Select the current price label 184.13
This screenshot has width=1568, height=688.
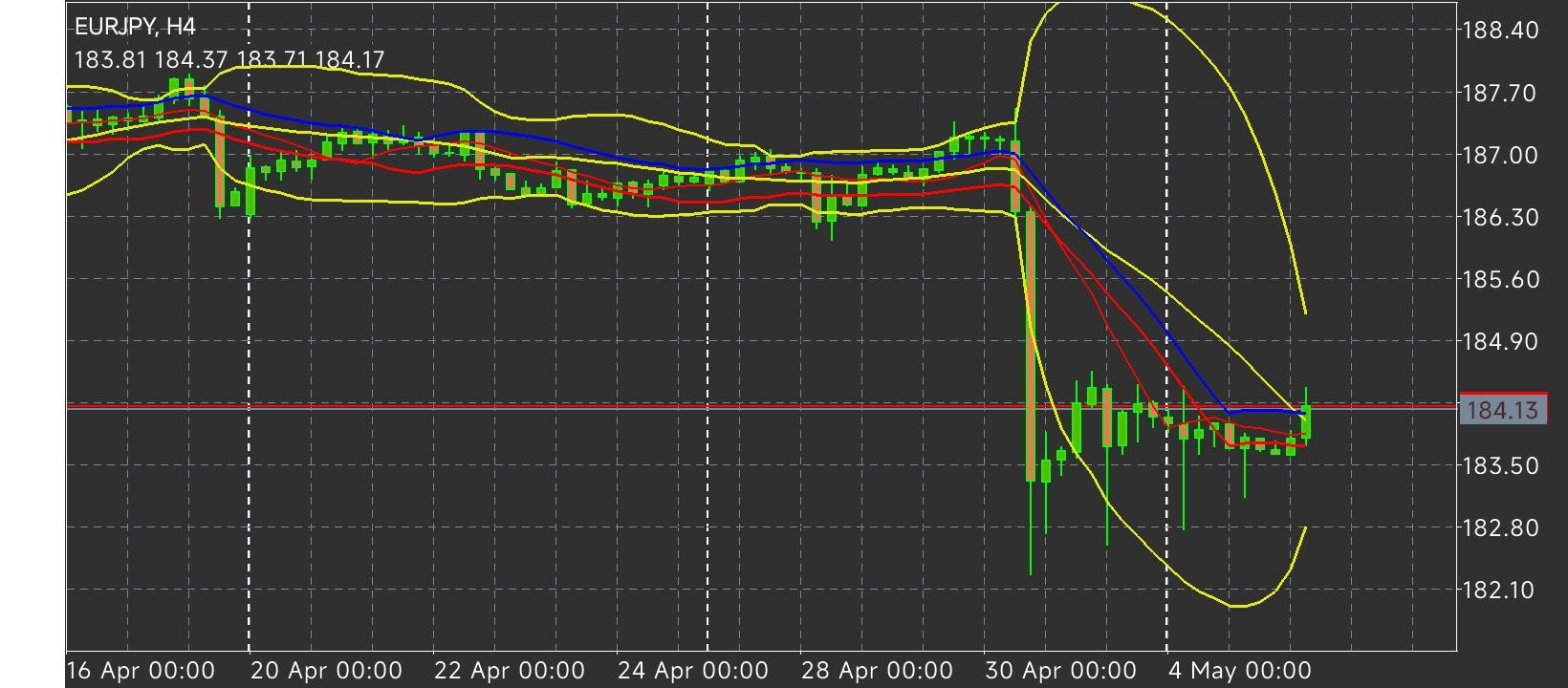[1502, 410]
